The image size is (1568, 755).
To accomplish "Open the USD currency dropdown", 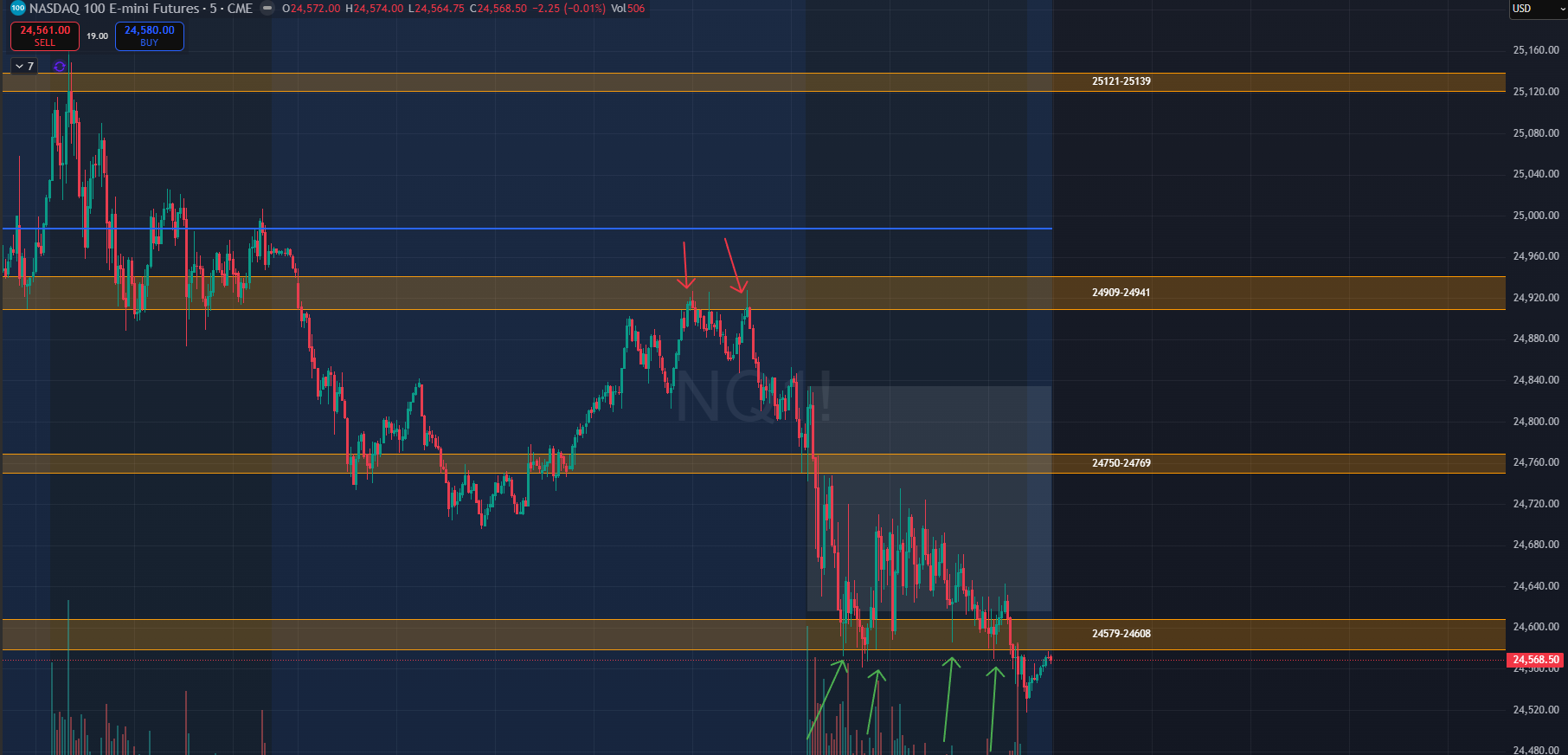I will tap(1539, 9).
